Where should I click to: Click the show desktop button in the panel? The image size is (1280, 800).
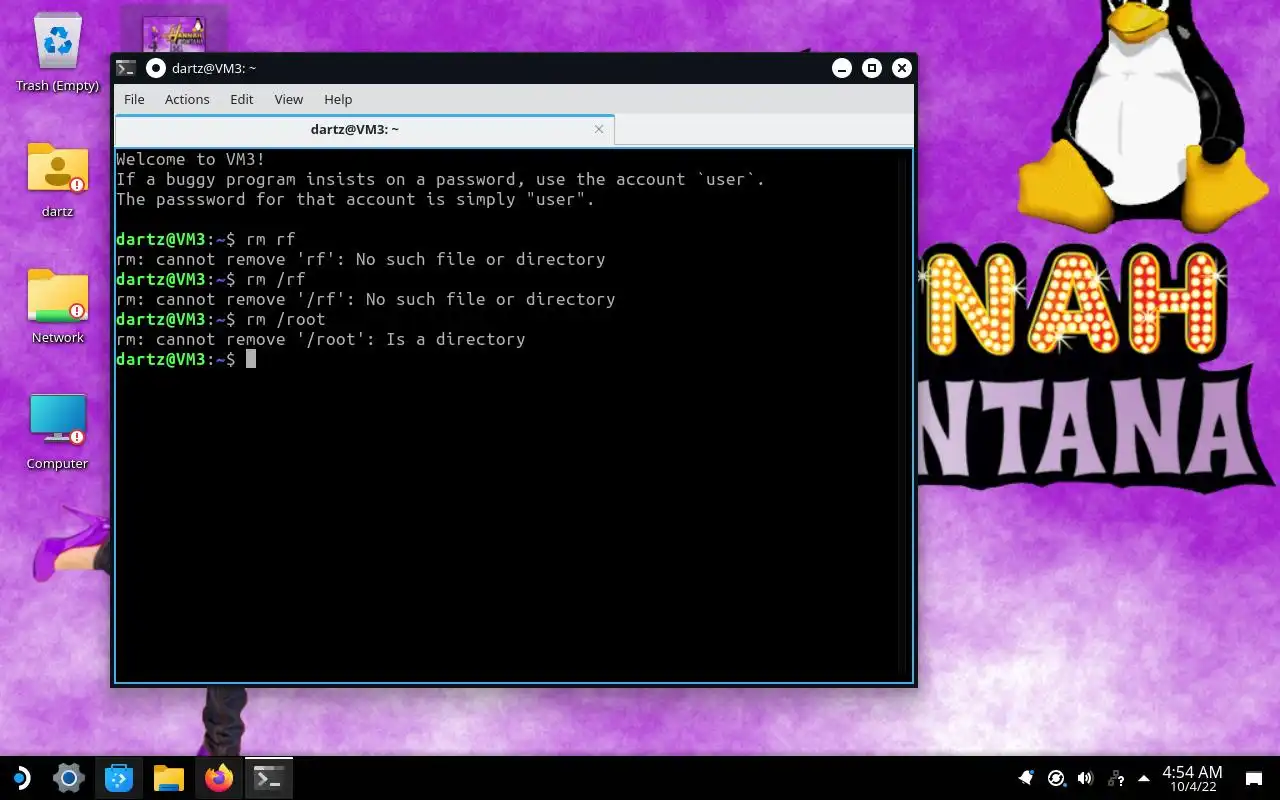[1253, 778]
